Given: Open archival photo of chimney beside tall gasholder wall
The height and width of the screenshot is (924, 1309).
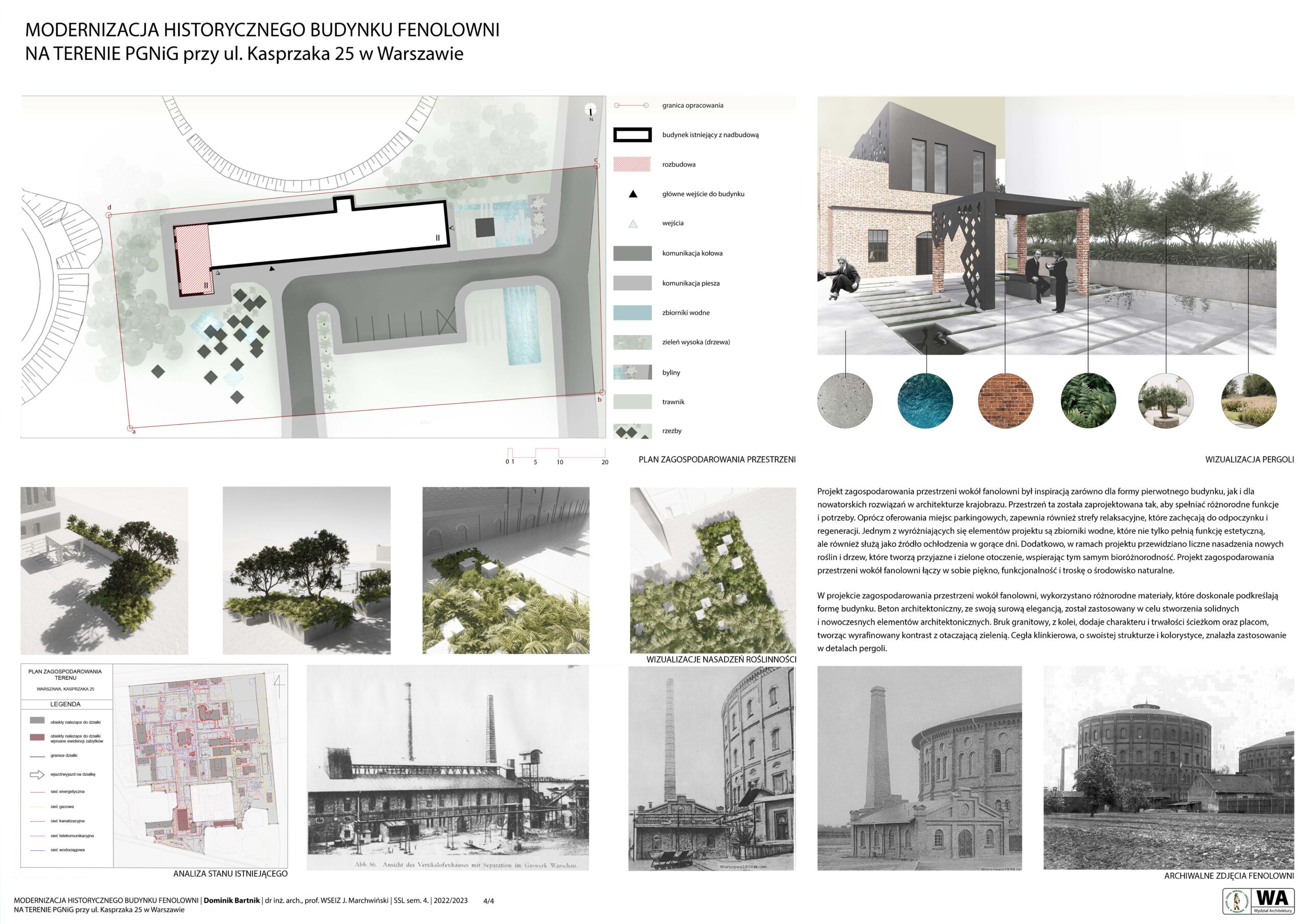Looking at the screenshot, I should (711, 769).
